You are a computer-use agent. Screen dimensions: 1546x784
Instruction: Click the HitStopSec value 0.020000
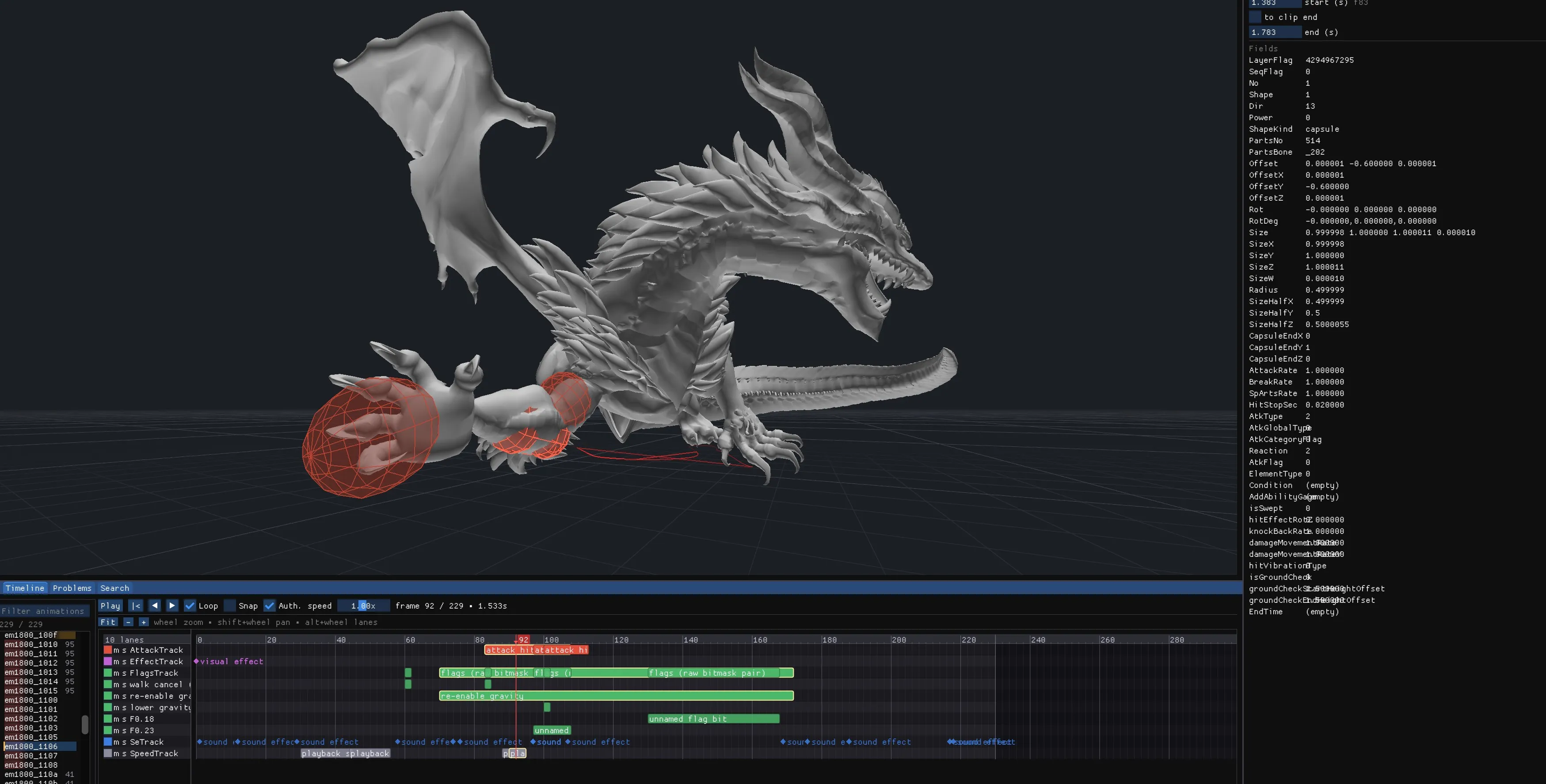(x=1325, y=405)
